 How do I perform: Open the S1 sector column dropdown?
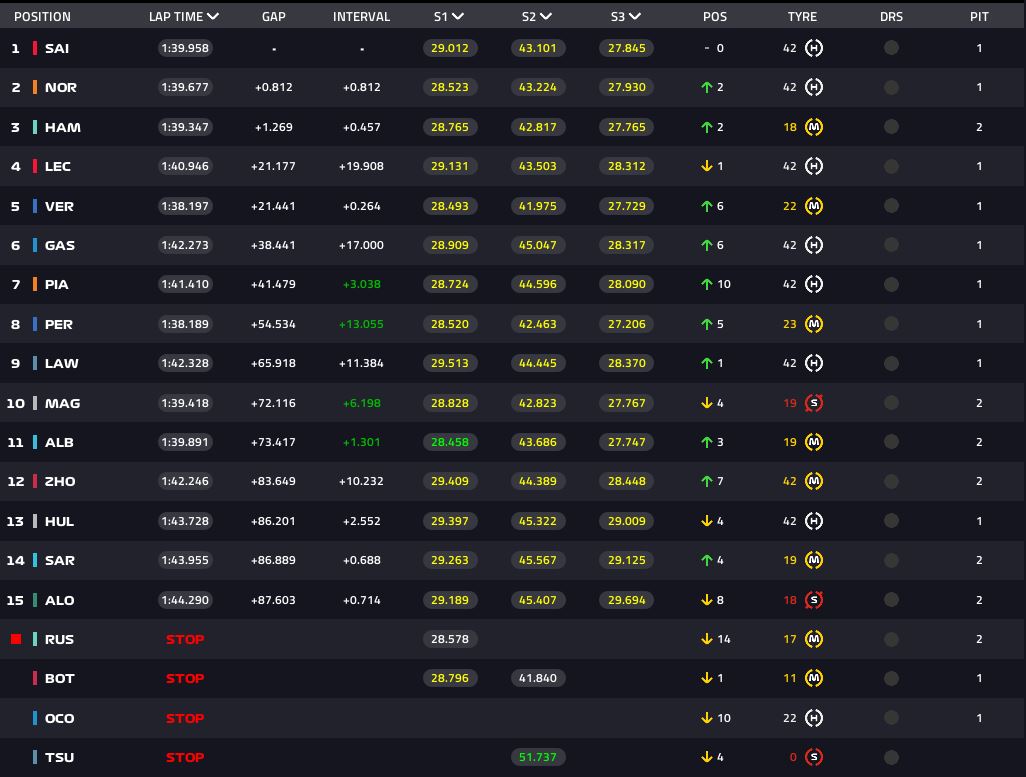[x=457, y=17]
